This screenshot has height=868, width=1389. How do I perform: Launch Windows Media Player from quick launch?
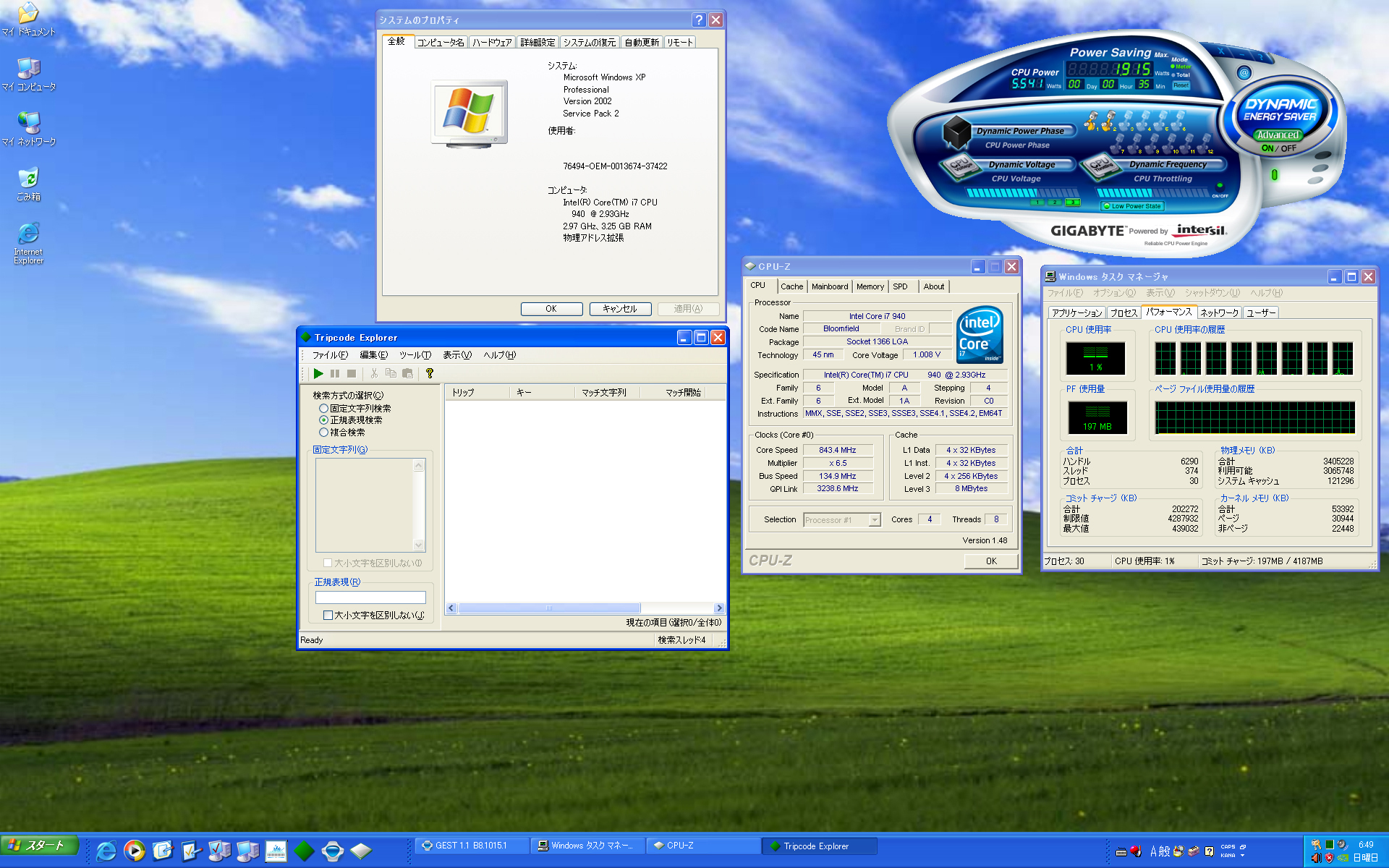coord(134,851)
